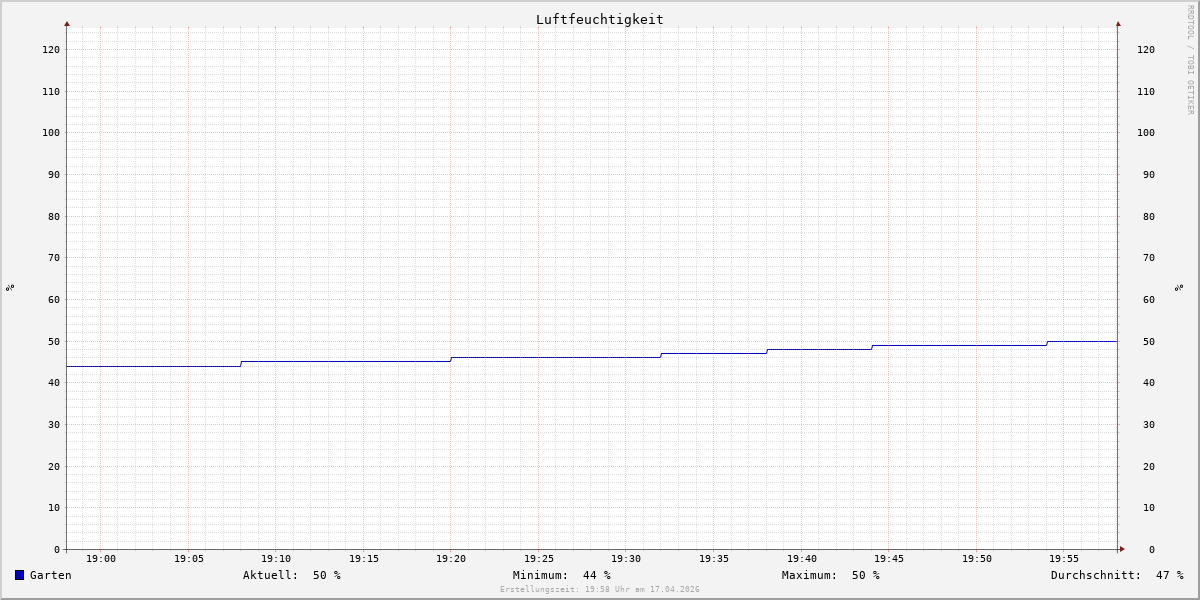Click the left y-axis label 50
The width and height of the screenshot is (1200, 600).
[54, 342]
